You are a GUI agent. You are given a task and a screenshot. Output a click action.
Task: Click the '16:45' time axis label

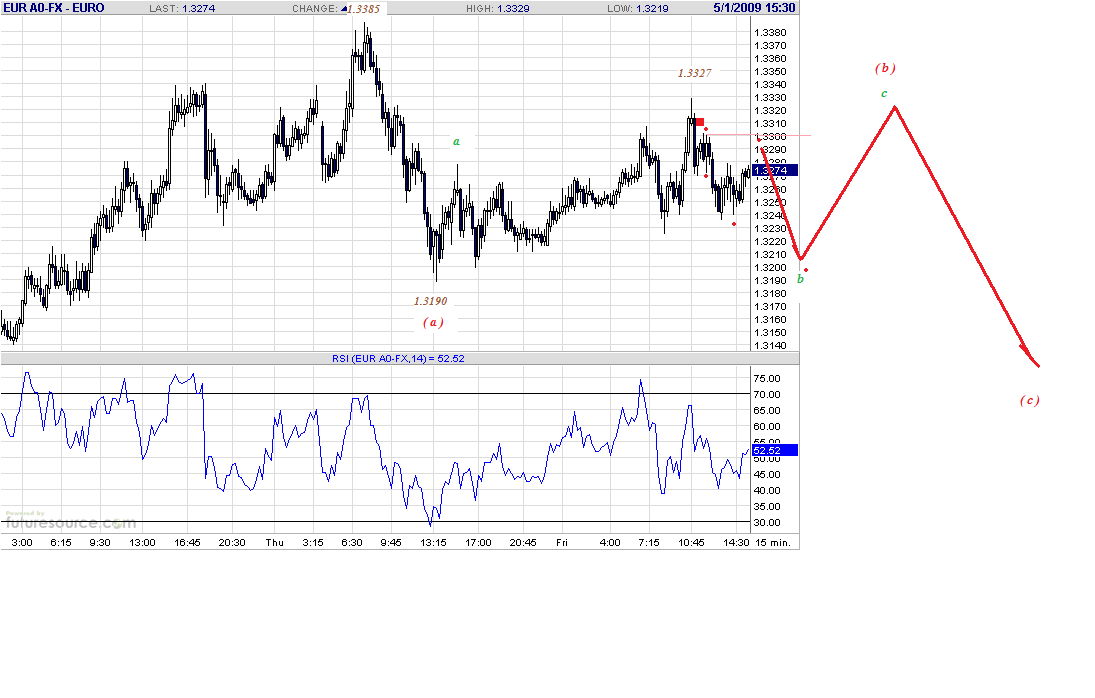(x=187, y=542)
